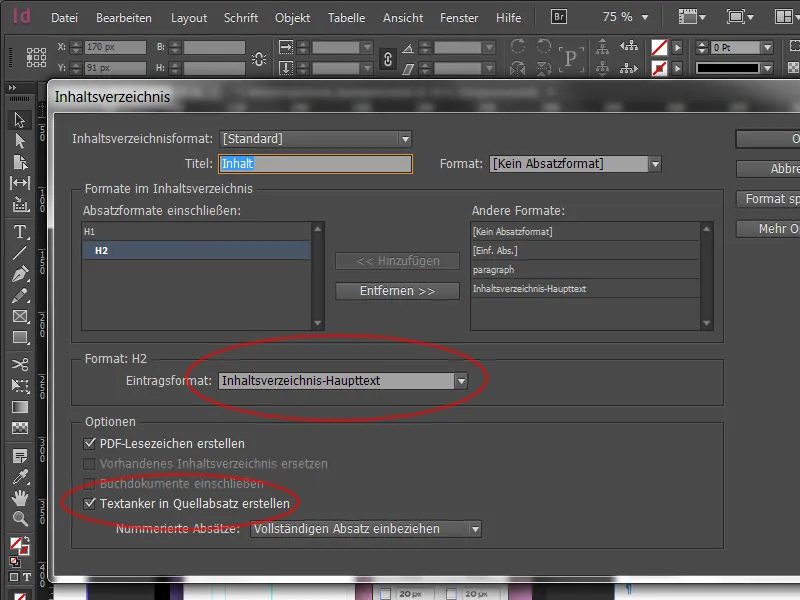Click the << Hinzufügen button
The image size is (800, 600).
click(x=397, y=261)
